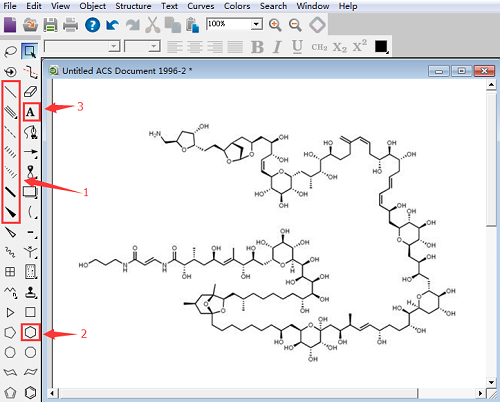Select the Benzene ring tool

coord(30,392)
